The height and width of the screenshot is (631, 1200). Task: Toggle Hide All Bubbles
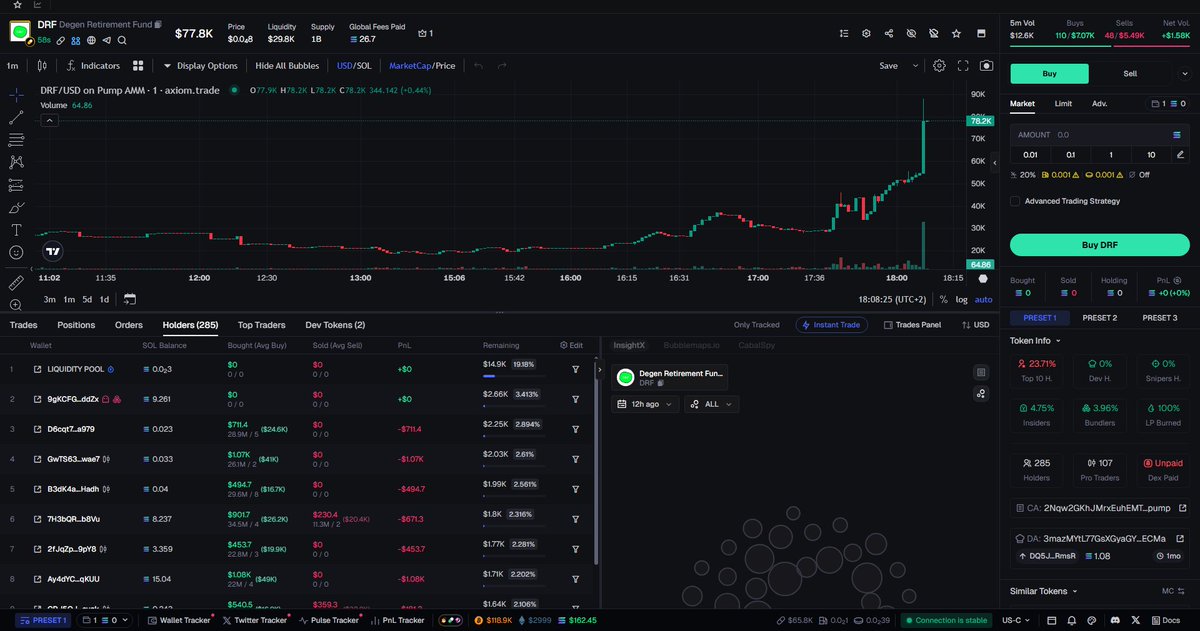[287, 66]
